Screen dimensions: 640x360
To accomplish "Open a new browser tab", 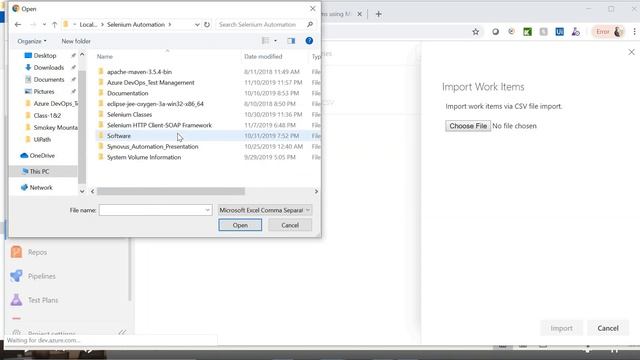I will pos(378,14).
